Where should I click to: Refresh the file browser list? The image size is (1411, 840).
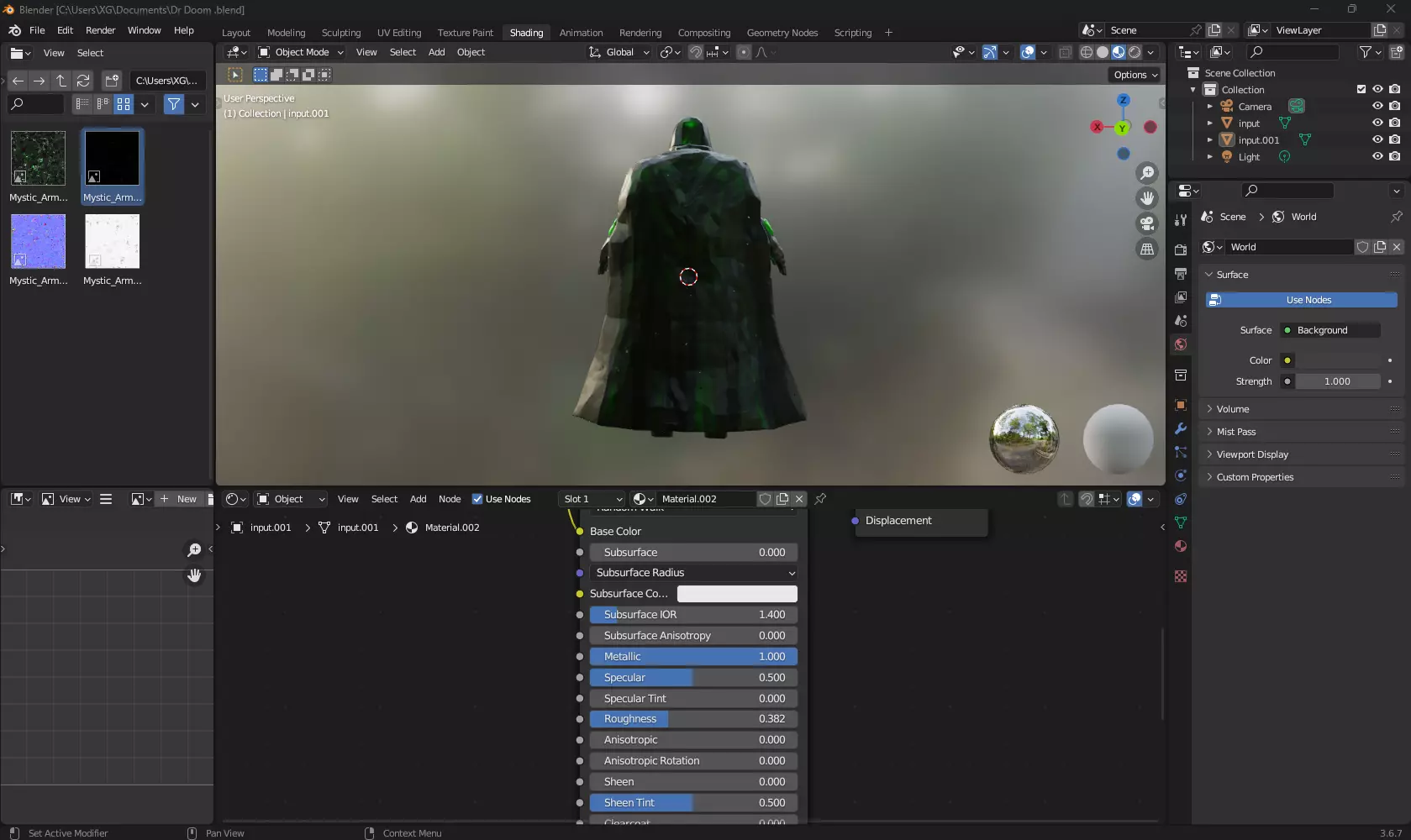pos(83,81)
